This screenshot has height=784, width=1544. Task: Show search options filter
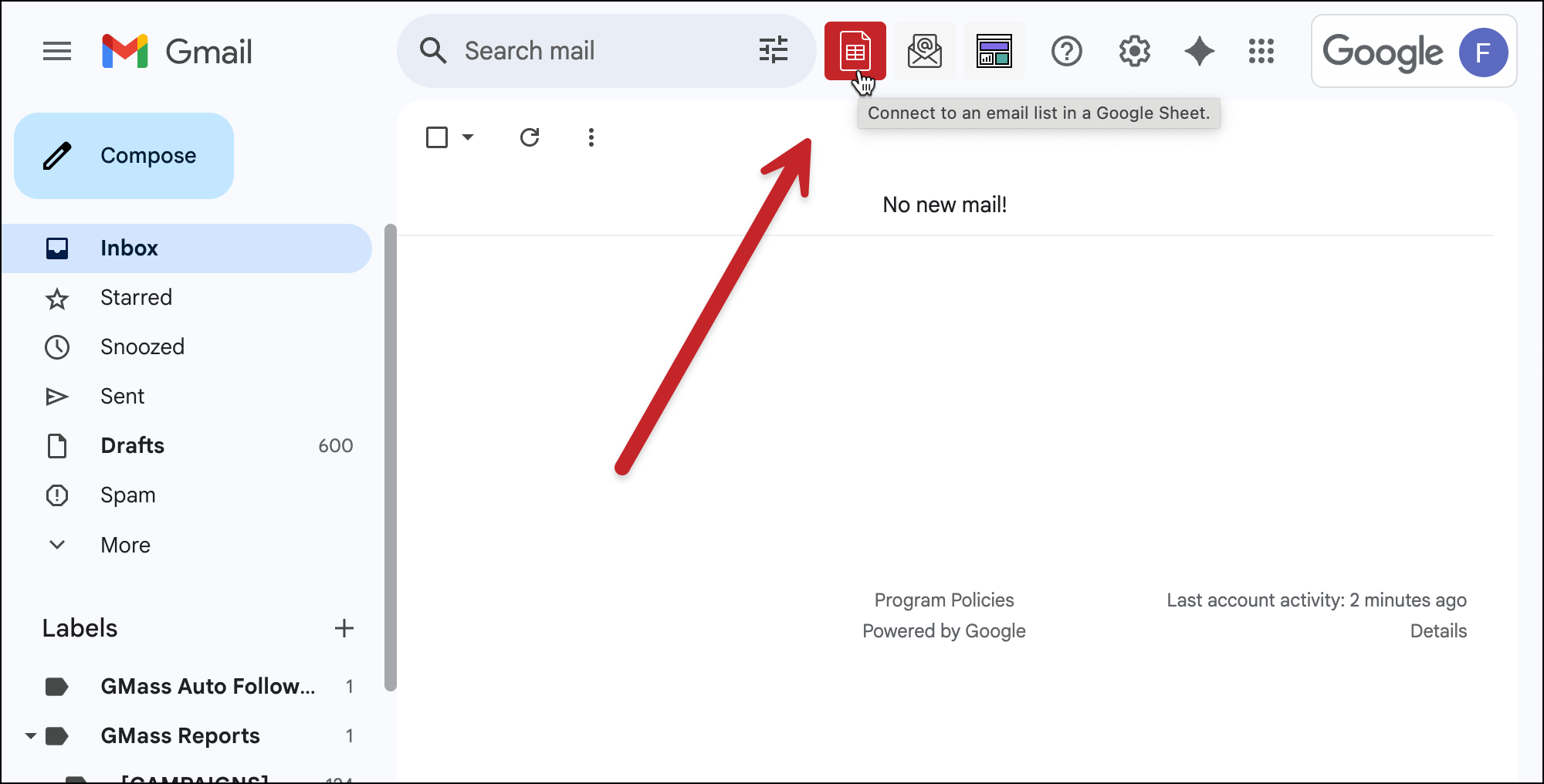coord(773,51)
